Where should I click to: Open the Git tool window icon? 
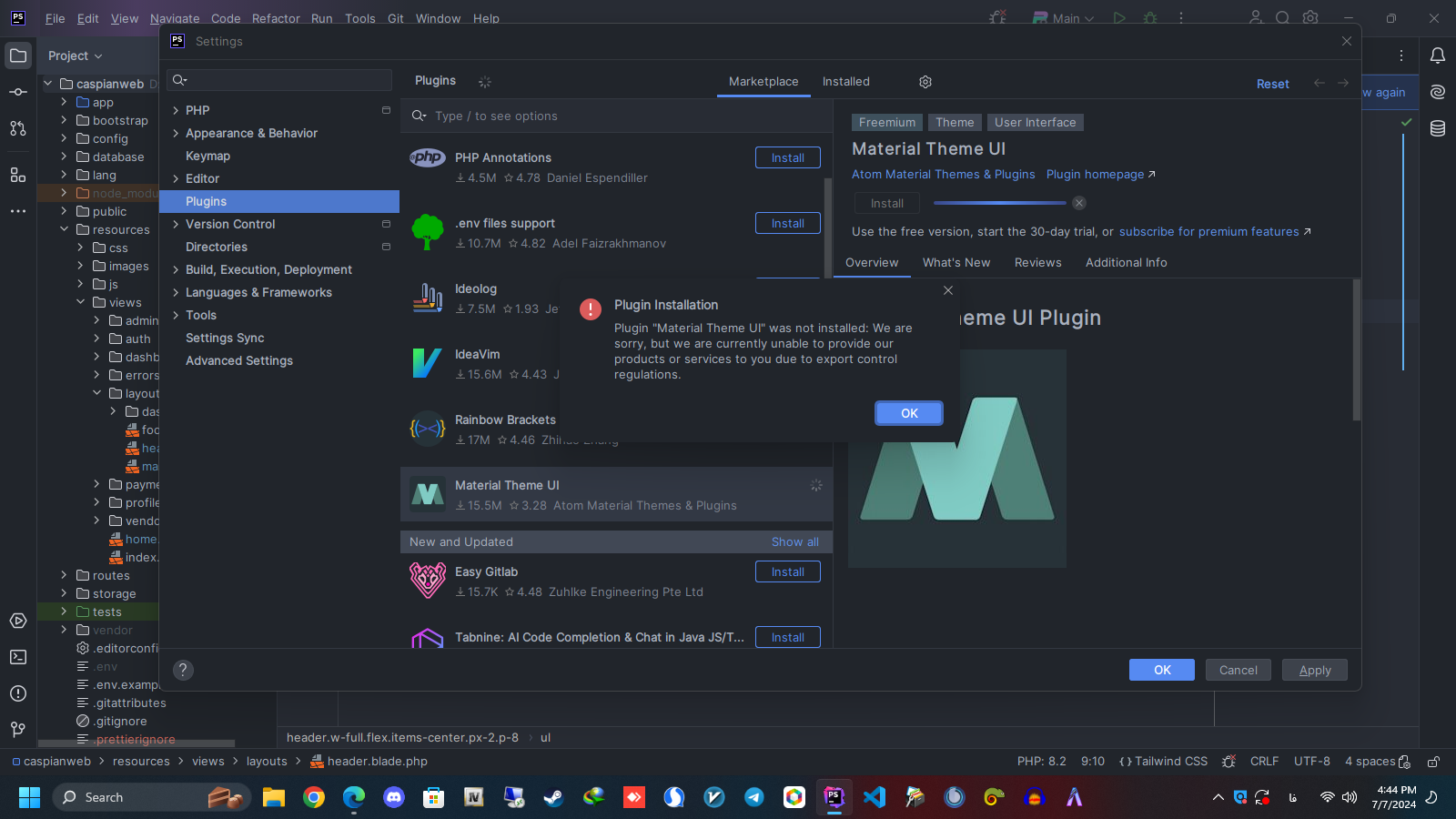[18, 730]
